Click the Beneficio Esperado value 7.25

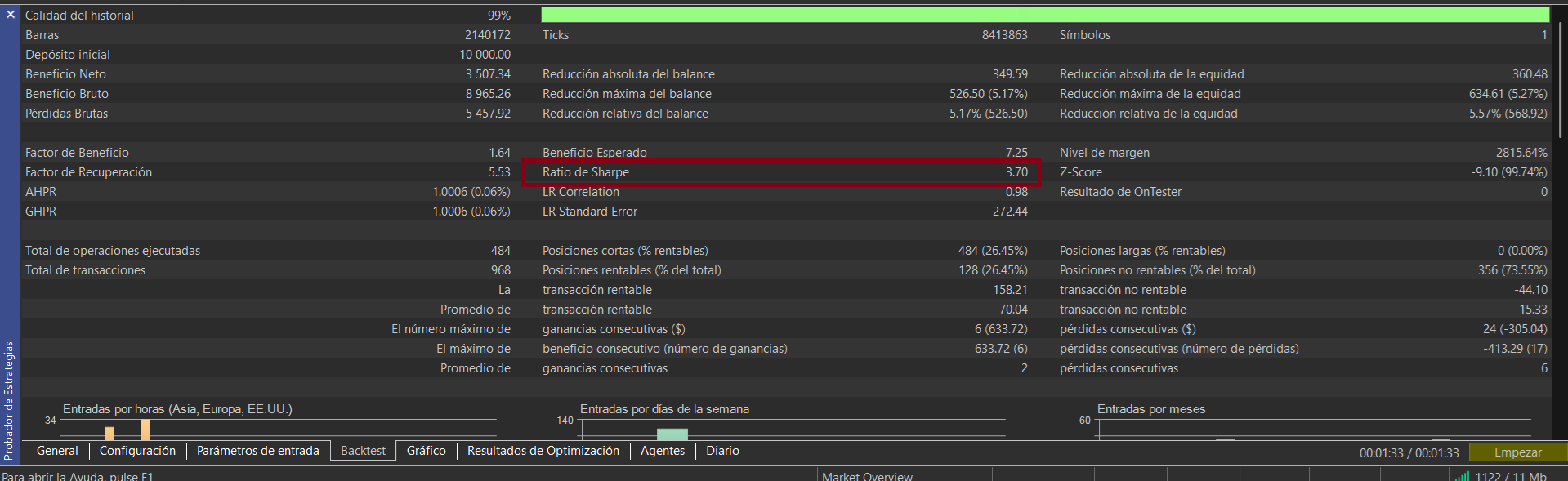(1016, 153)
